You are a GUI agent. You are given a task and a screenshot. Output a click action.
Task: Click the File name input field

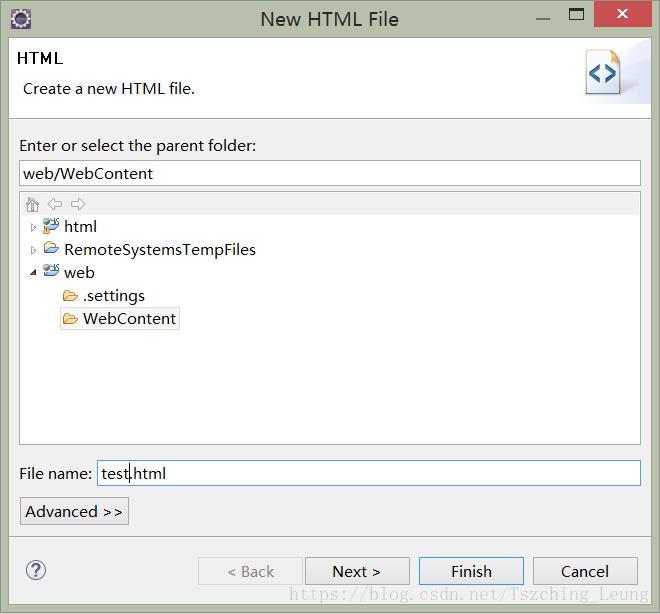tap(369, 473)
